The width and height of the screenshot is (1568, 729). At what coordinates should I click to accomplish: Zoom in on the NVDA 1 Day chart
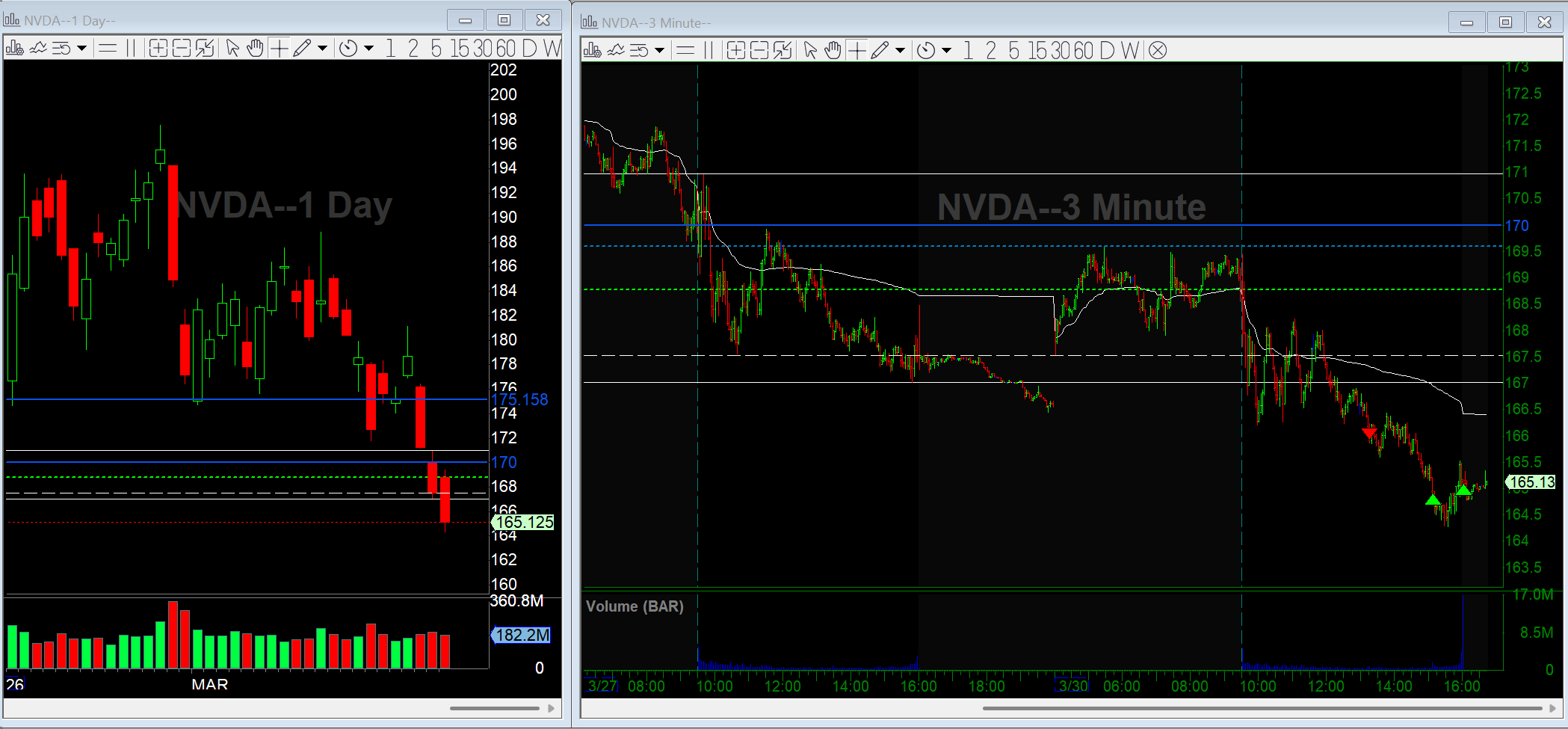tap(158, 49)
